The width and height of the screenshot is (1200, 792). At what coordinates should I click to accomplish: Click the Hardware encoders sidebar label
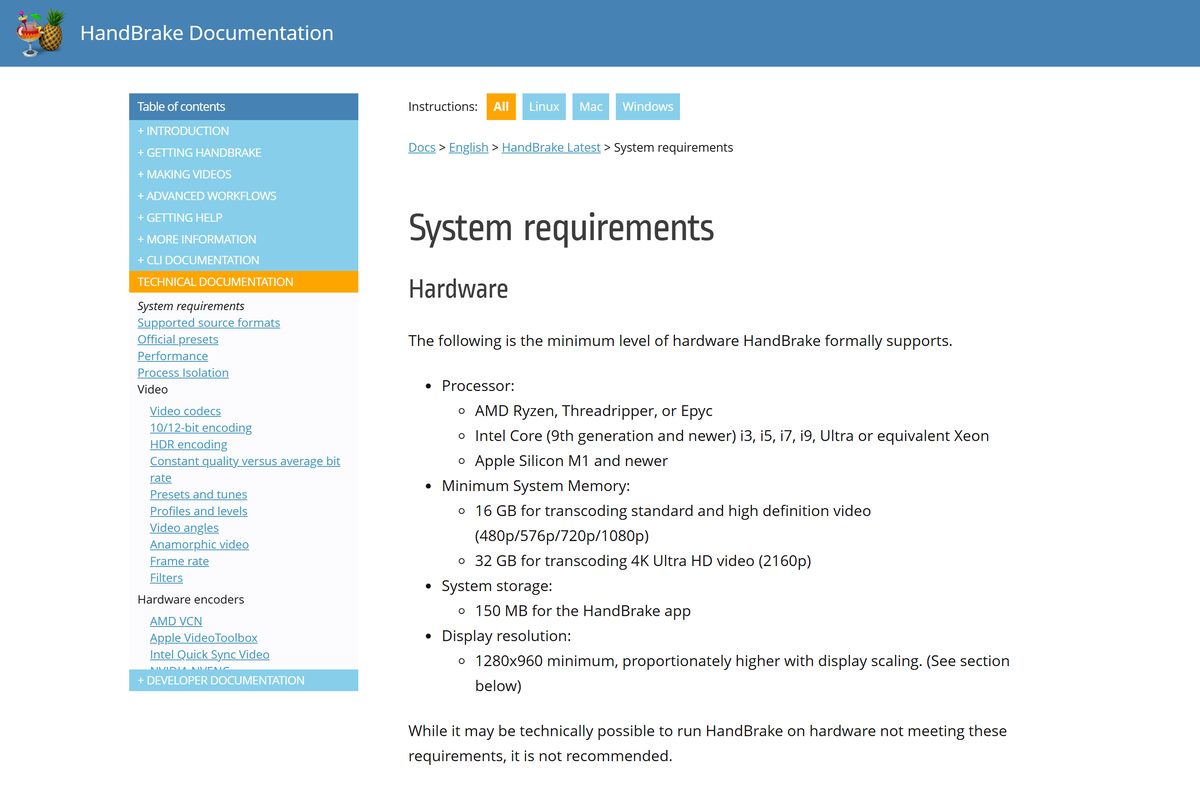[x=191, y=600]
